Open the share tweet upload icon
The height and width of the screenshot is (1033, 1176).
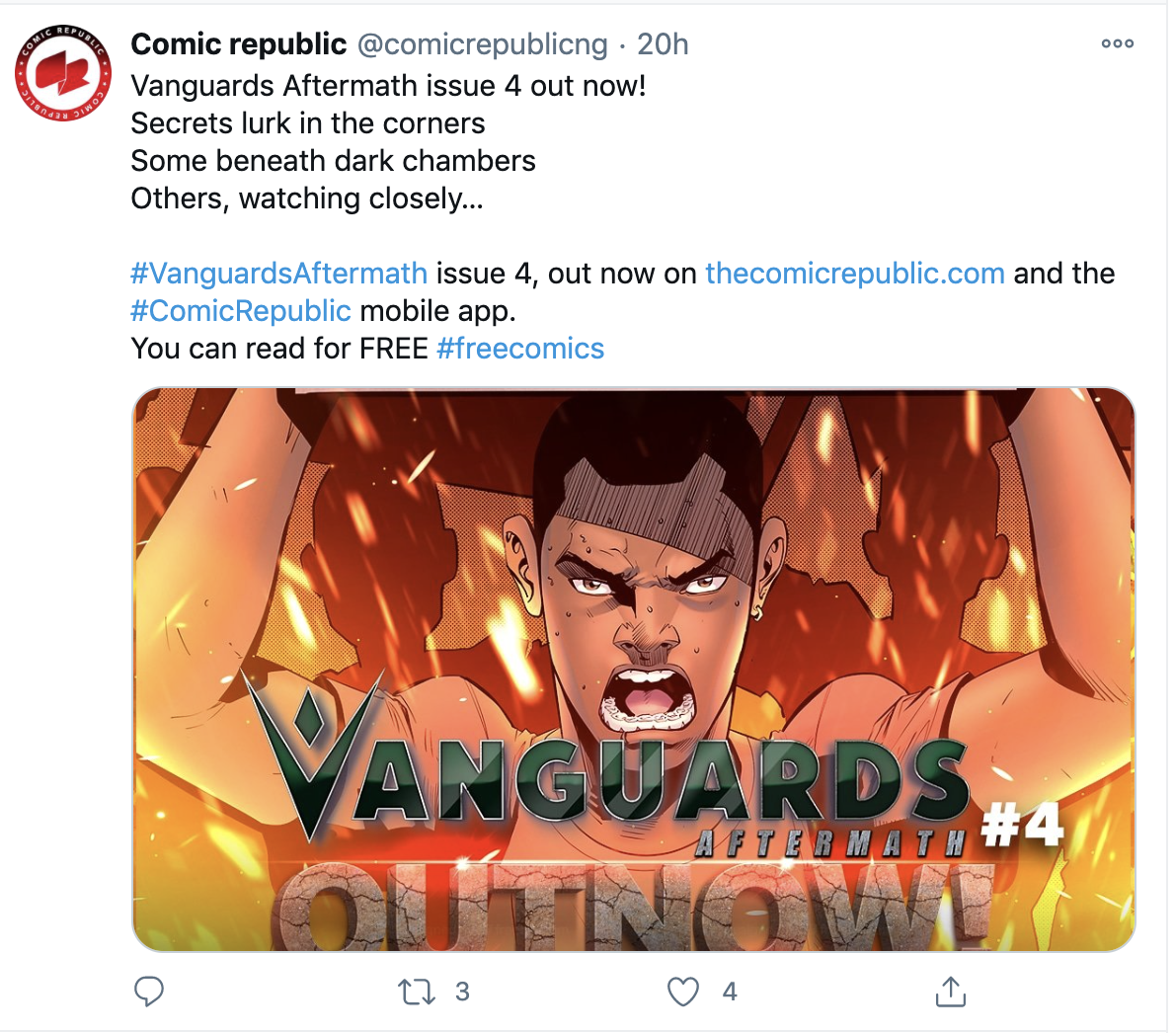coord(950,991)
